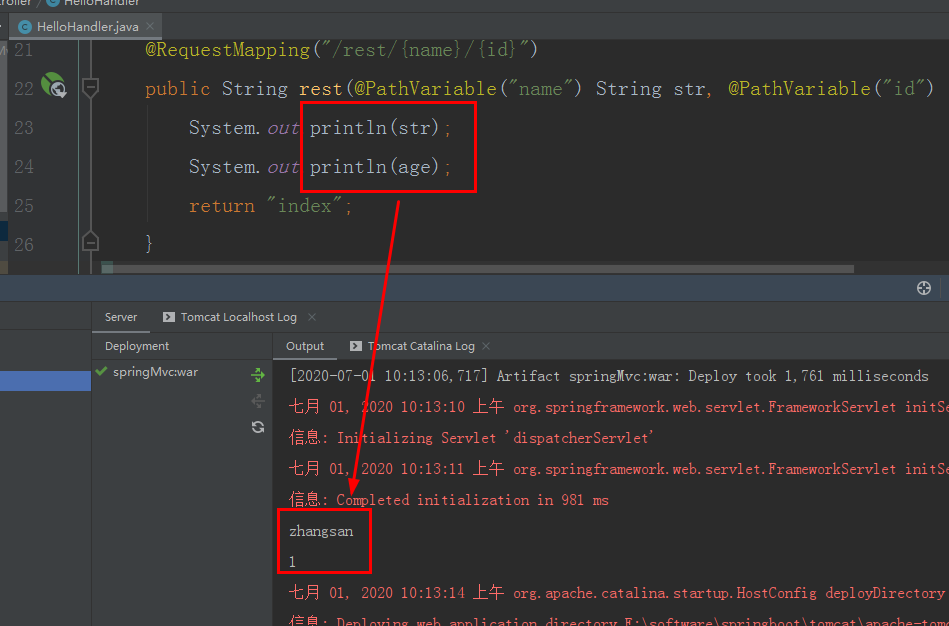Click the Tomcat Catalina Log tab icon
The height and width of the screenshot is (626, 949).
point(356,346)
